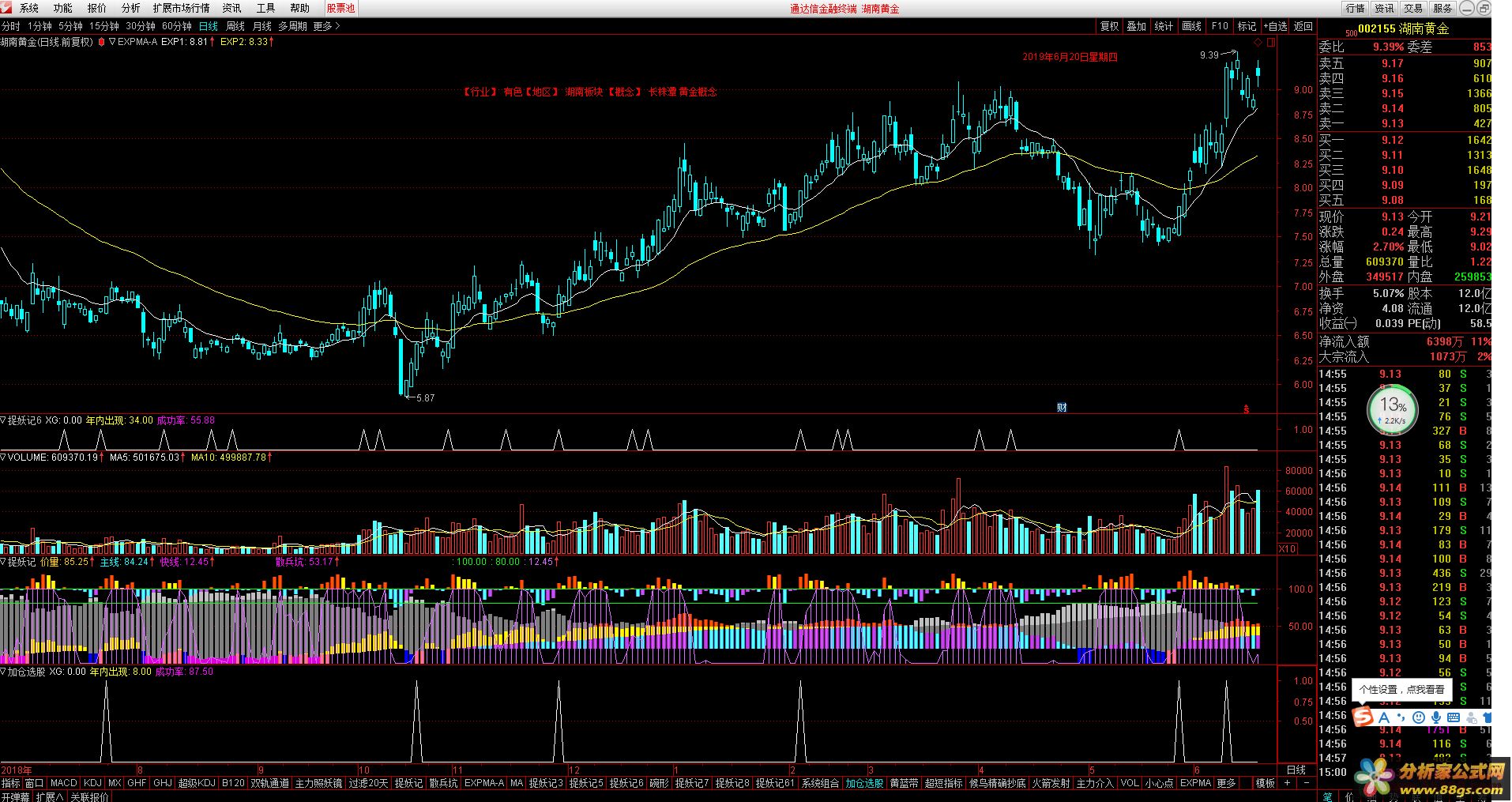Viewport: 1512px width, 802px height.
Task: Expand the 更多 periods chevron
Action: [327, 26]
